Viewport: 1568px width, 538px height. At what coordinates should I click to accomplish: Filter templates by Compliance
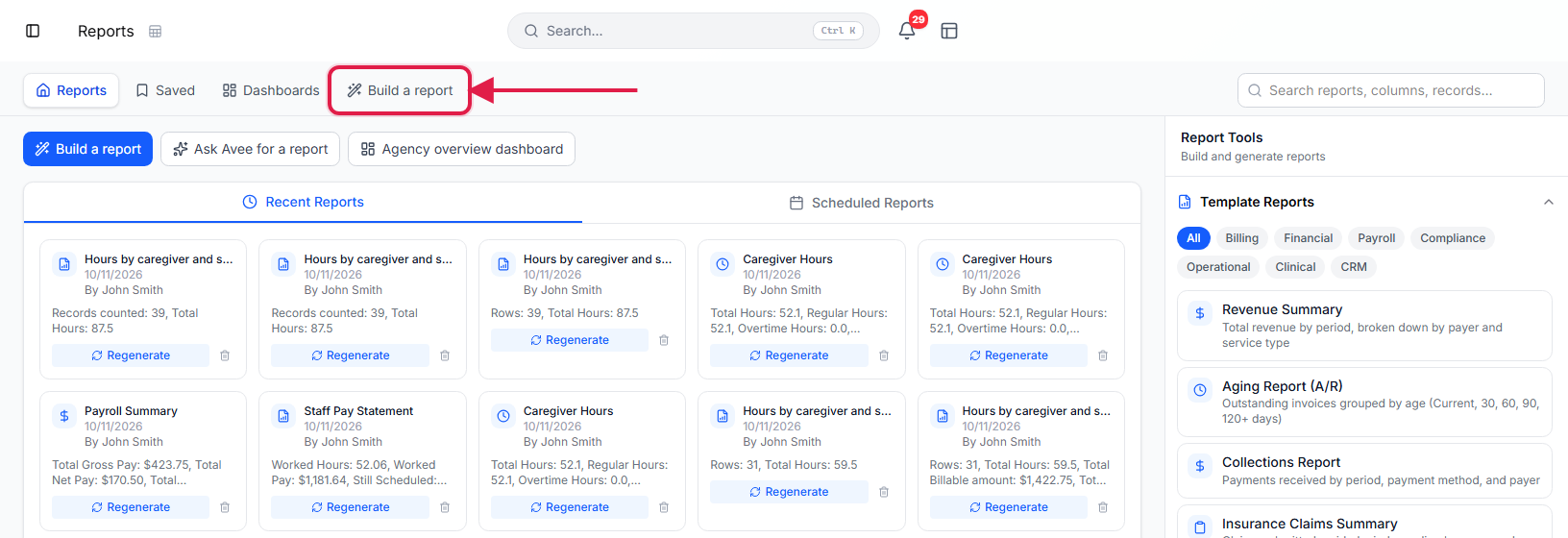point(1453,238)
